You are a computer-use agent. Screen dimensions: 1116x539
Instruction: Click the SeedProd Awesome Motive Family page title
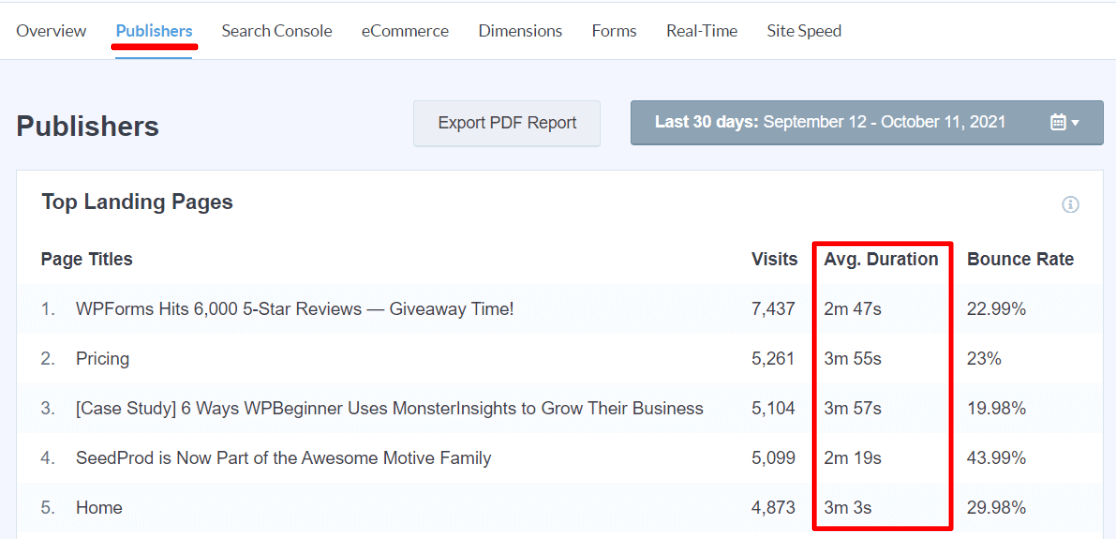[x=283, y=458]
